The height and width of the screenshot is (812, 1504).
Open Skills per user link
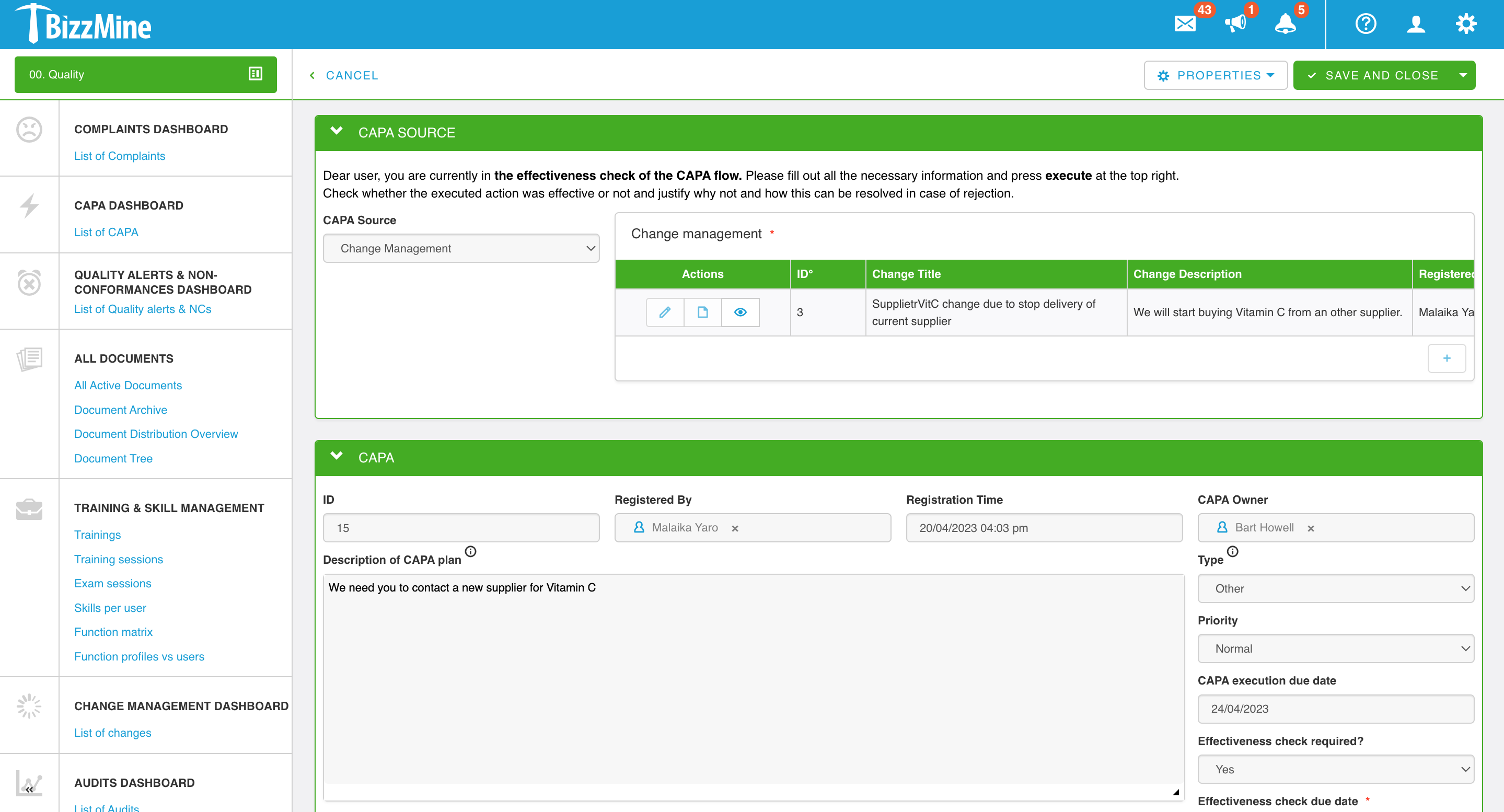point(110,608)
